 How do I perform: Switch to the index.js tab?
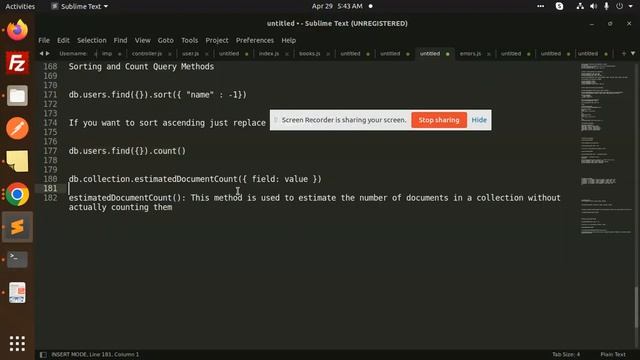point(269,53)
